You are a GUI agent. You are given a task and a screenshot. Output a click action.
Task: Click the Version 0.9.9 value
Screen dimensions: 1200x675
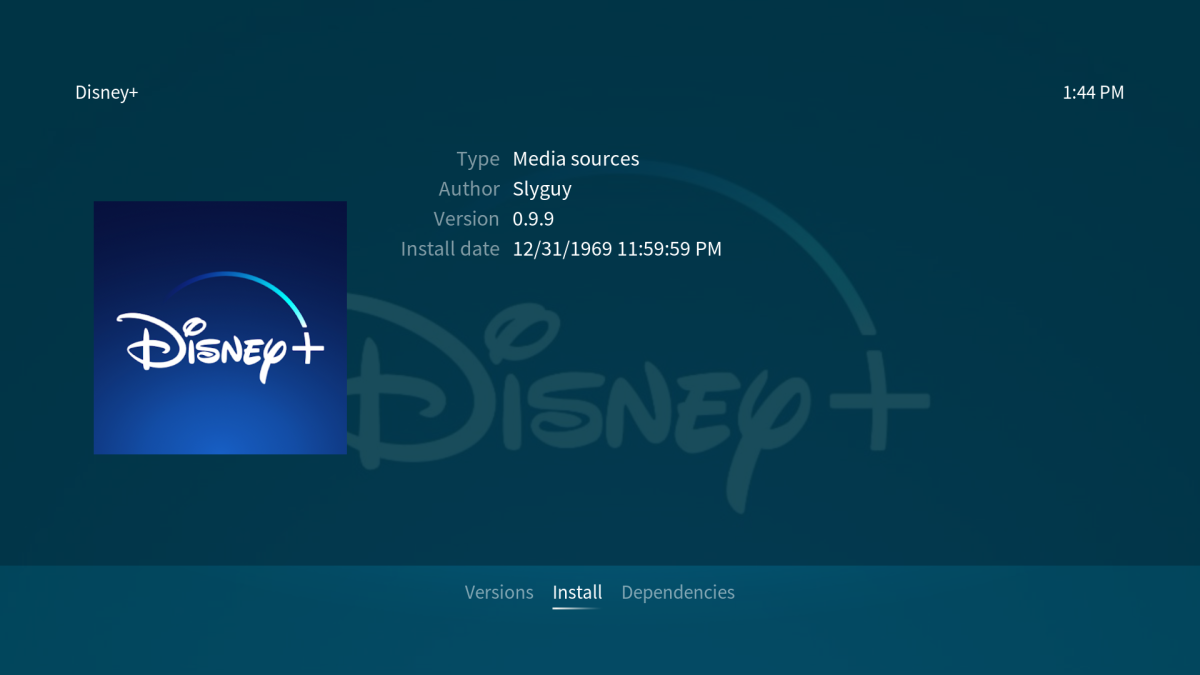[x=533, y=218]
